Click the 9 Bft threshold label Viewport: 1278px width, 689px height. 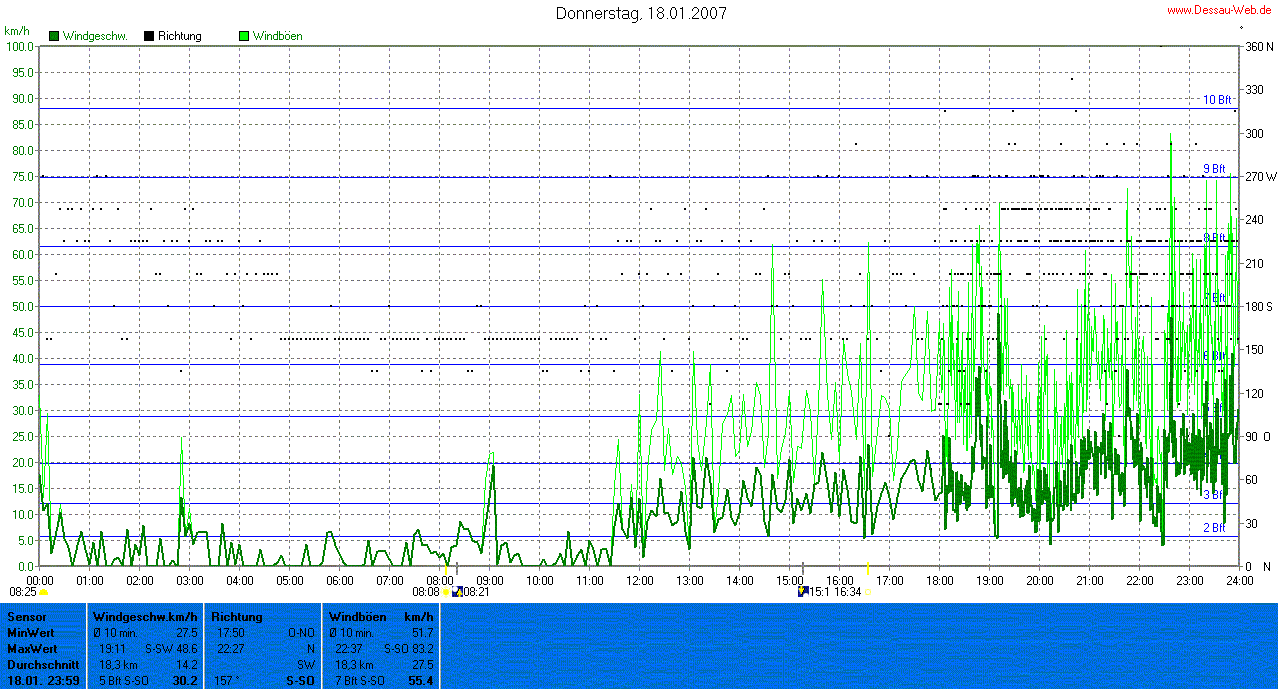point(1214,169)
